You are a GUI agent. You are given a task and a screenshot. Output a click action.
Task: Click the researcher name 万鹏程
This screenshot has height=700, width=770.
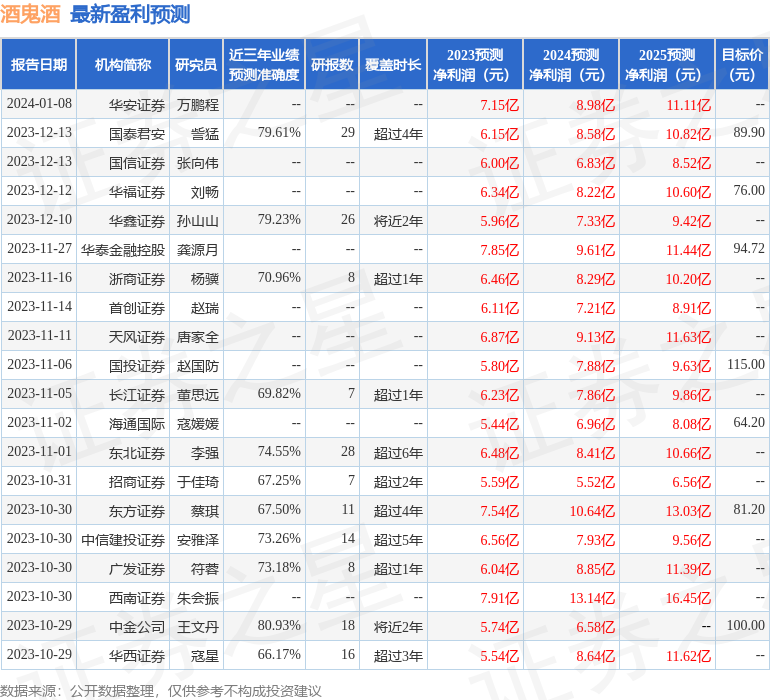click(x=198, y=105)
